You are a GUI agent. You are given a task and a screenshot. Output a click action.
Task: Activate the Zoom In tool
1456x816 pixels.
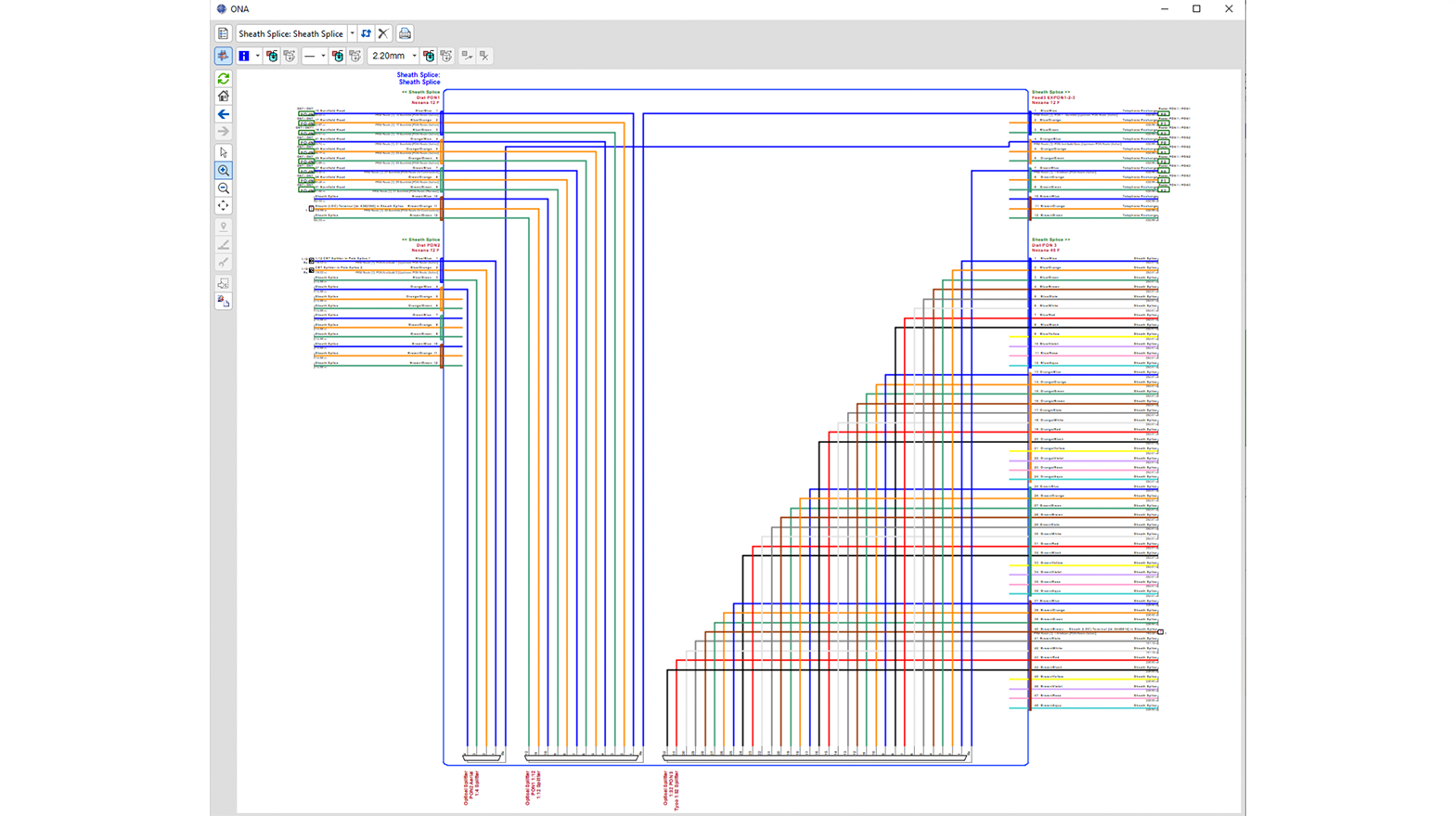(224, 171)
